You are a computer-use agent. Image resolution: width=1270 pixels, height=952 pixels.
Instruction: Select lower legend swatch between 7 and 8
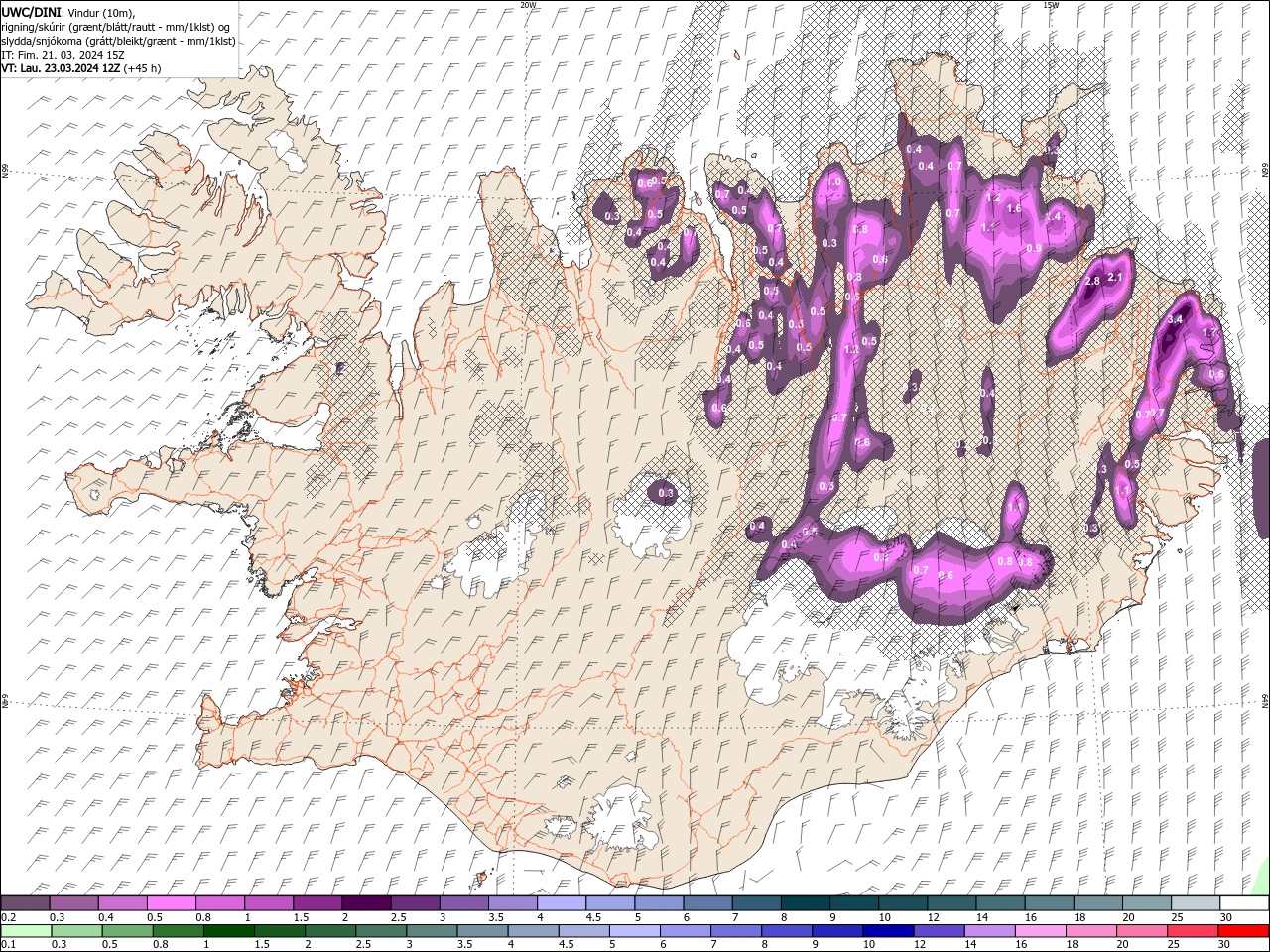pyautogui.click(x=735, y=931)
